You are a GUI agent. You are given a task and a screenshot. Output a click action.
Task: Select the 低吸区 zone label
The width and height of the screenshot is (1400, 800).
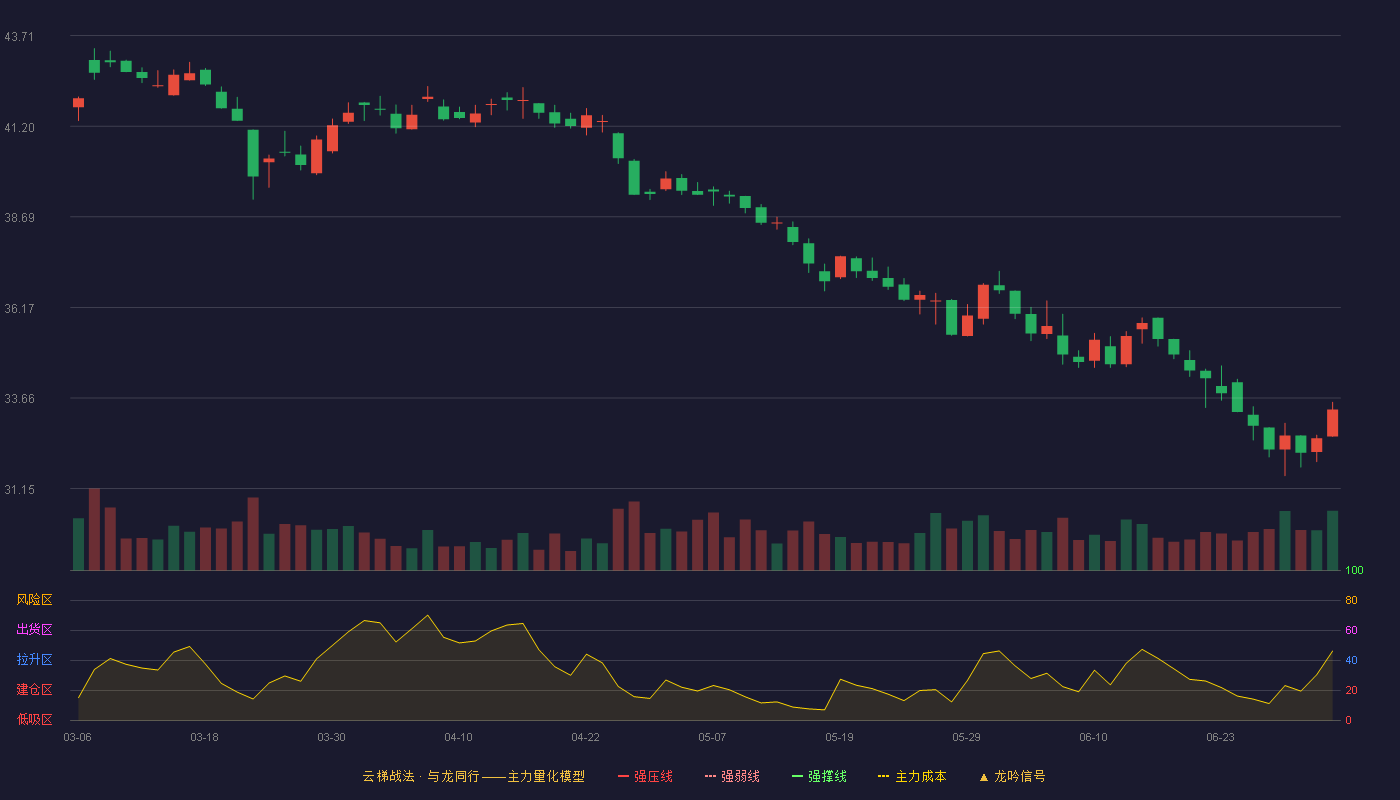click(x=34, y=719)
